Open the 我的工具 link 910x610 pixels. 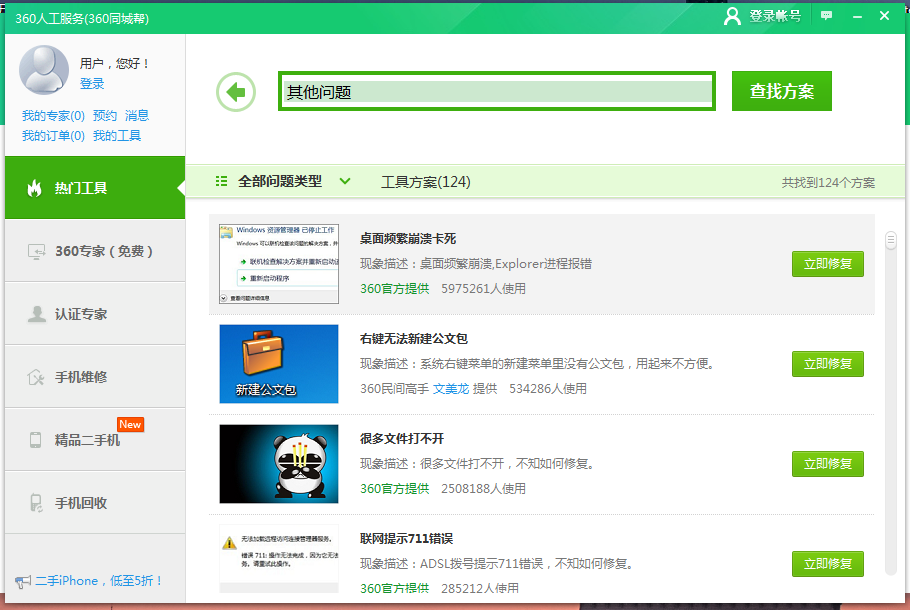pyautogui.click(x=117, y=136)
